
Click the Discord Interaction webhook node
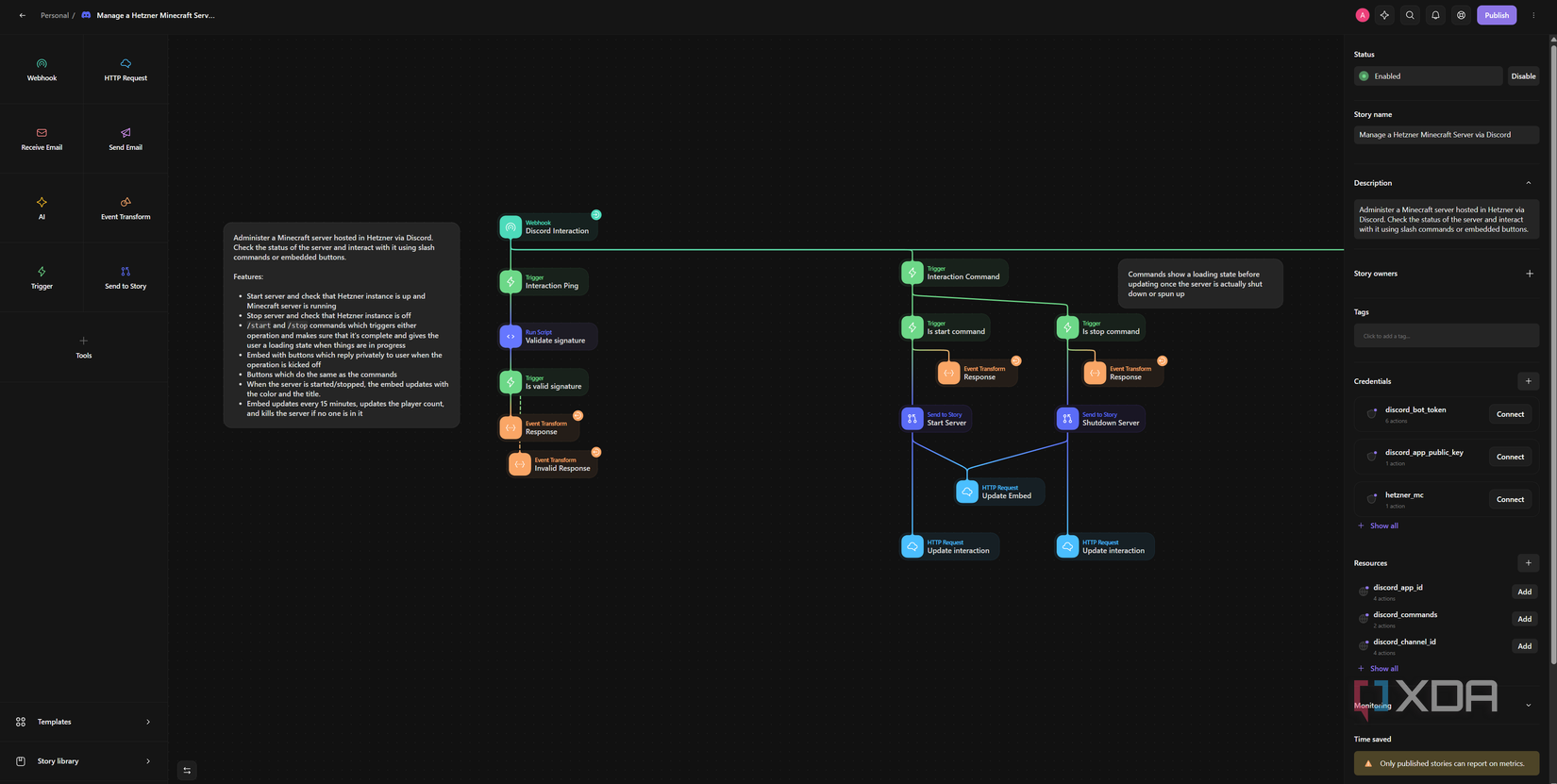(548, 227)
